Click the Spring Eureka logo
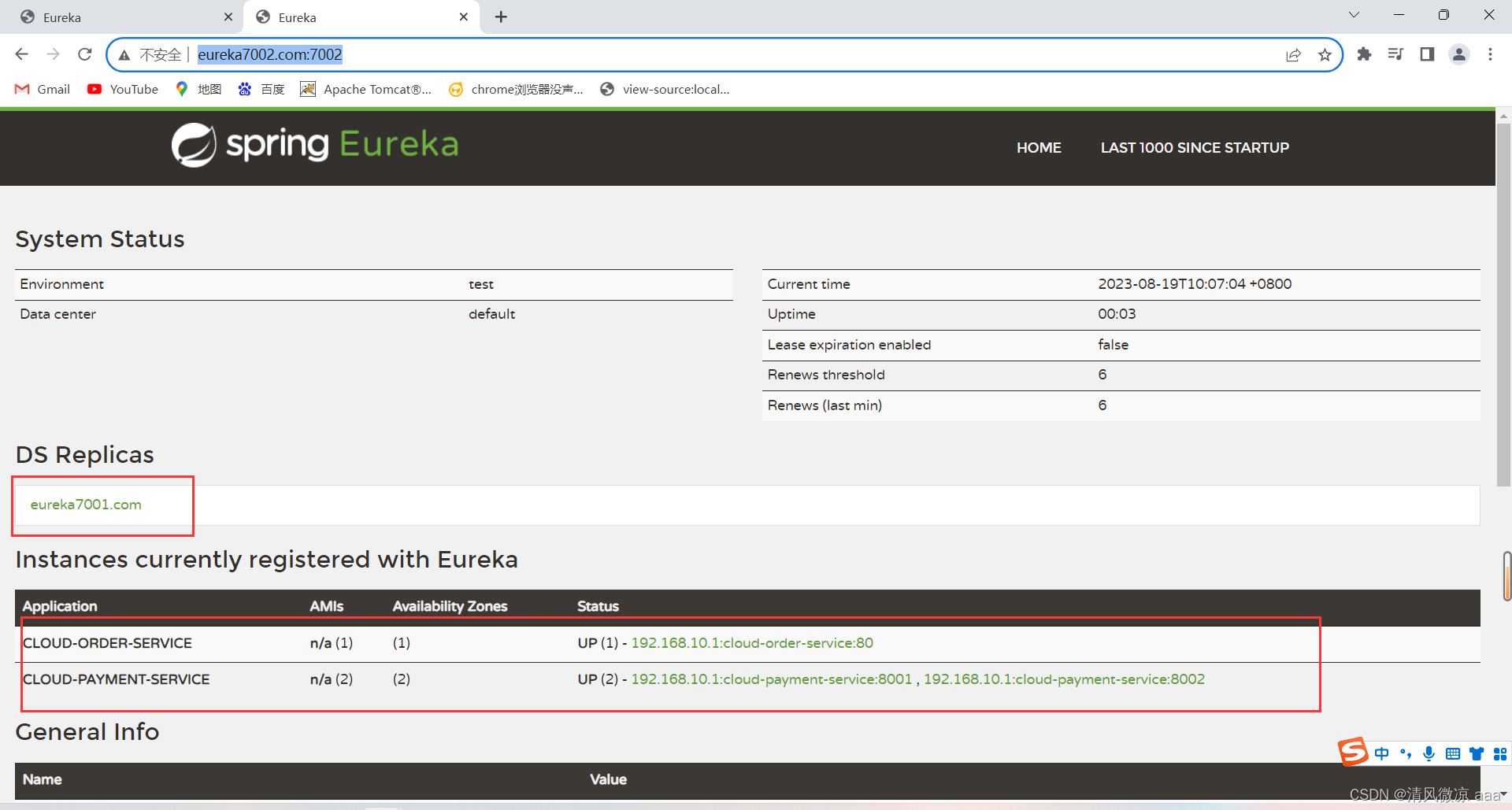The height and width of the screenshot is (810, 1512). [315, 145]
